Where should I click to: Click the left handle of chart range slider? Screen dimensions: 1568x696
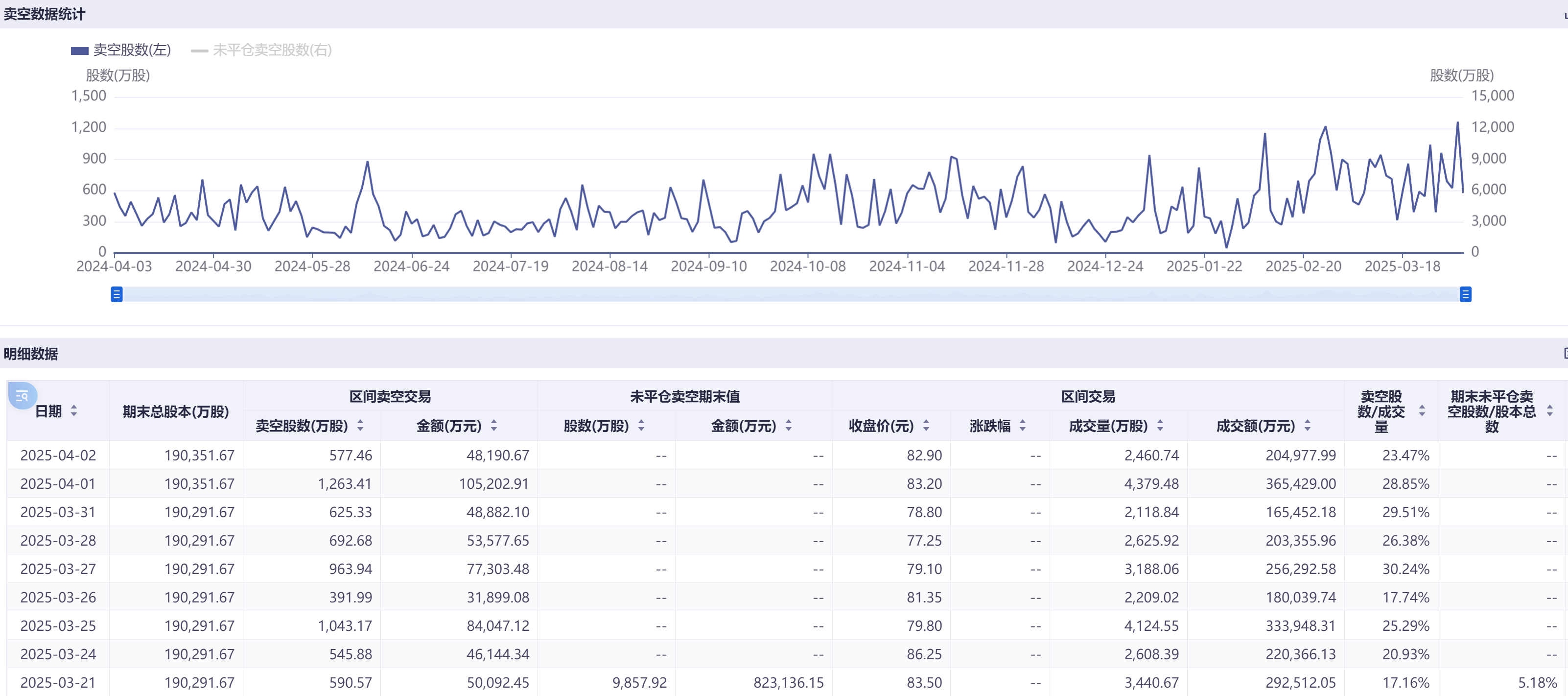[x=116, y=295]
